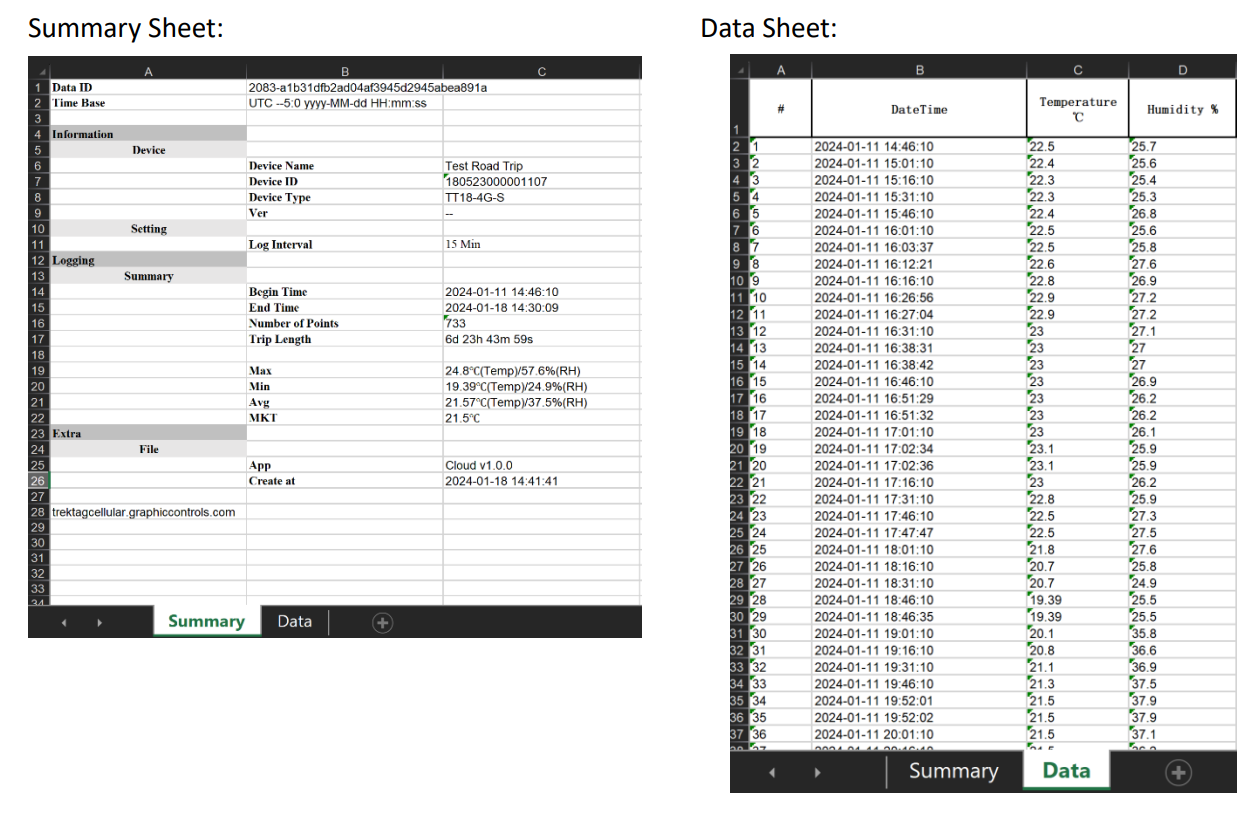Select the DateTime cell '2024-01-11 15:01:10'
The height and width of the screenshot is (828, 1255).
click(919, 163)
